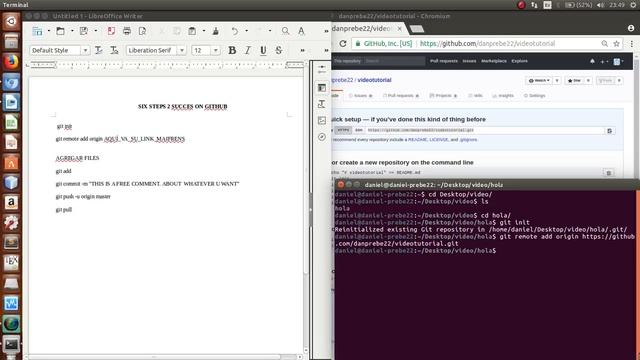
Task: Open GitHub avatar profile dropdown
Action: pos(618,61)
